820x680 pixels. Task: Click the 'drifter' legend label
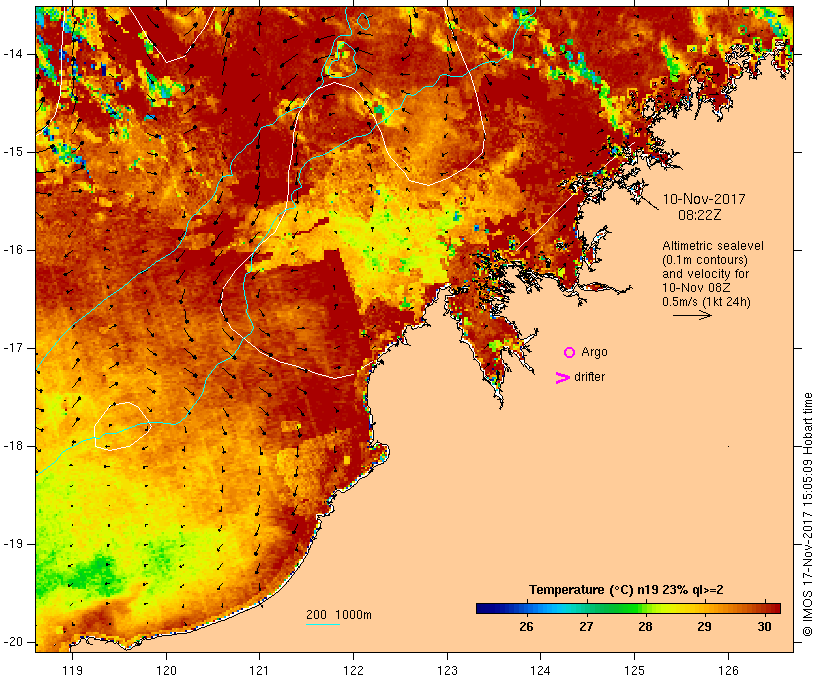coord(589,377)
